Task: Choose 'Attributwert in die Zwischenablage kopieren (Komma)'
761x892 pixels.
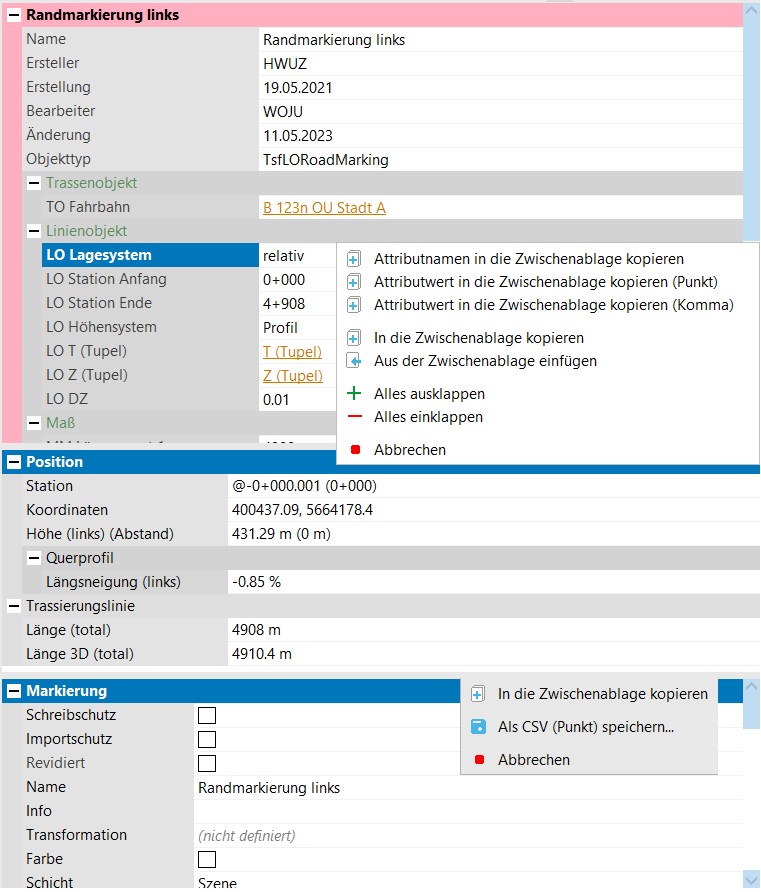Action: pyautogui.click(x=554, y=305)
